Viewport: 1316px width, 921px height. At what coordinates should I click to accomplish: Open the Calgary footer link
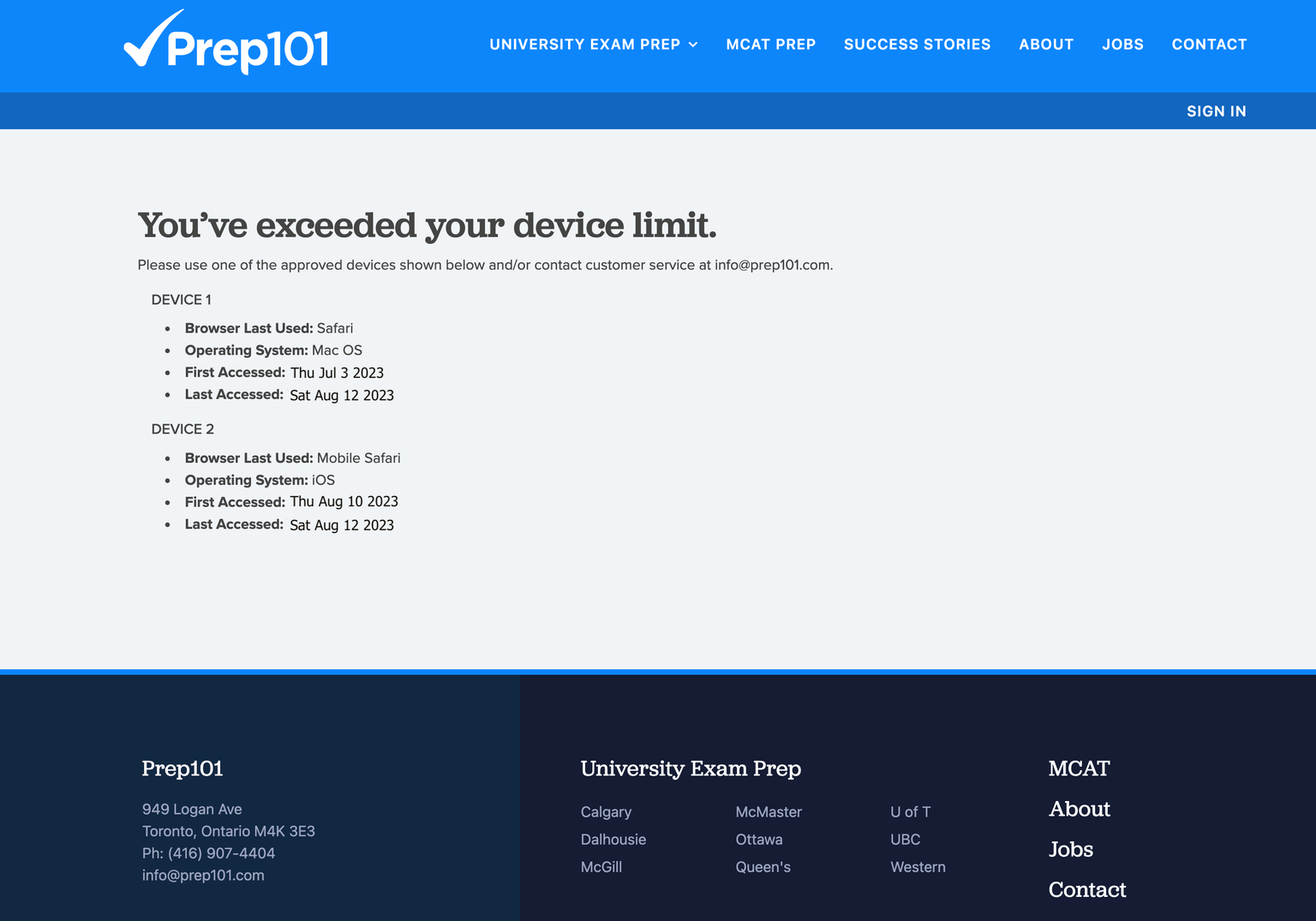606,812
